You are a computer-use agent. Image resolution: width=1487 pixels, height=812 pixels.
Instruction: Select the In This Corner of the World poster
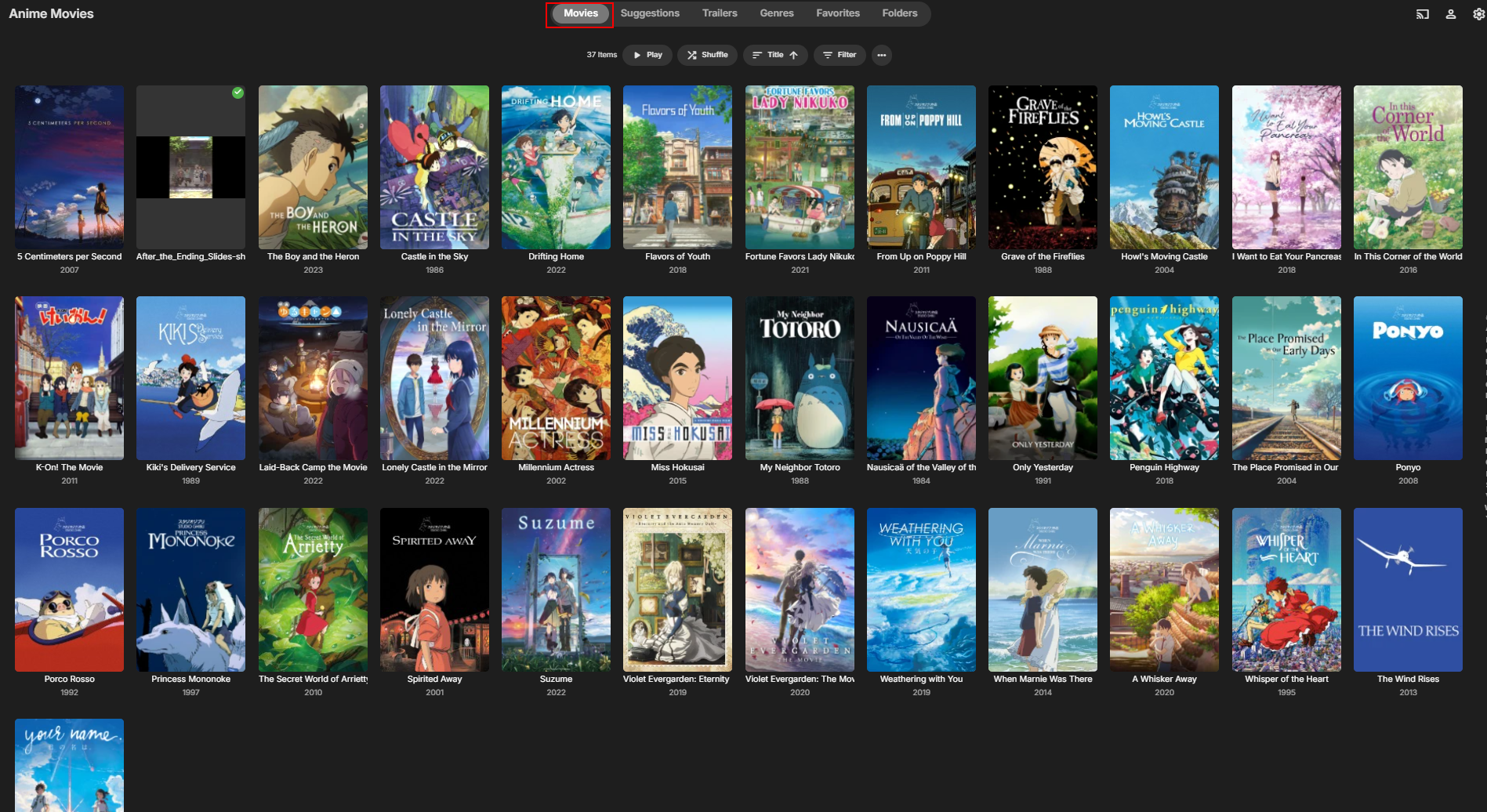point(1408,167)
